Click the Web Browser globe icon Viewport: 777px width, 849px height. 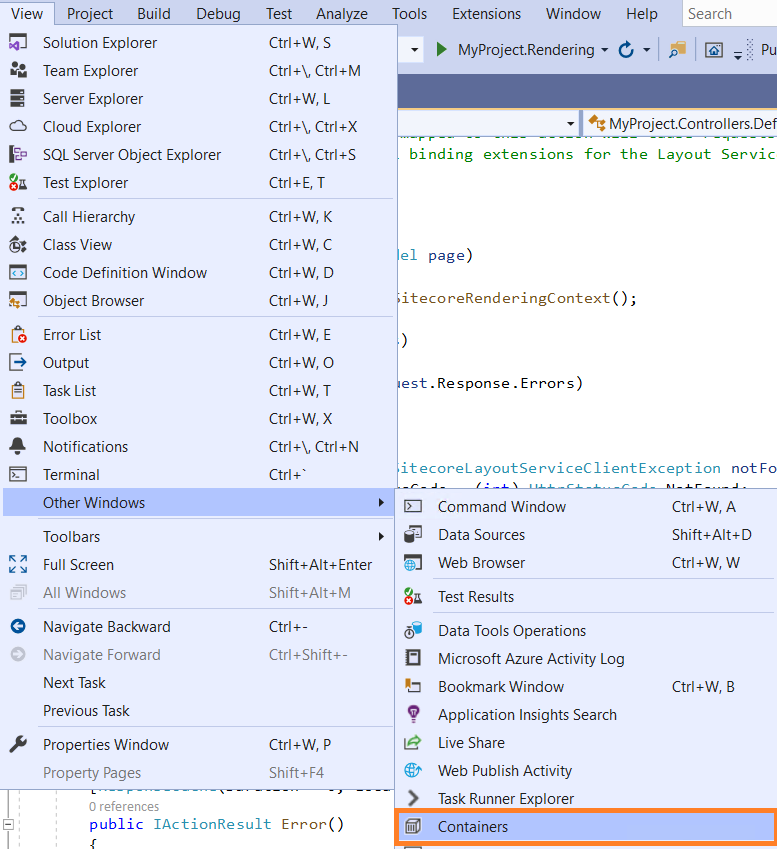pos(413,563)
